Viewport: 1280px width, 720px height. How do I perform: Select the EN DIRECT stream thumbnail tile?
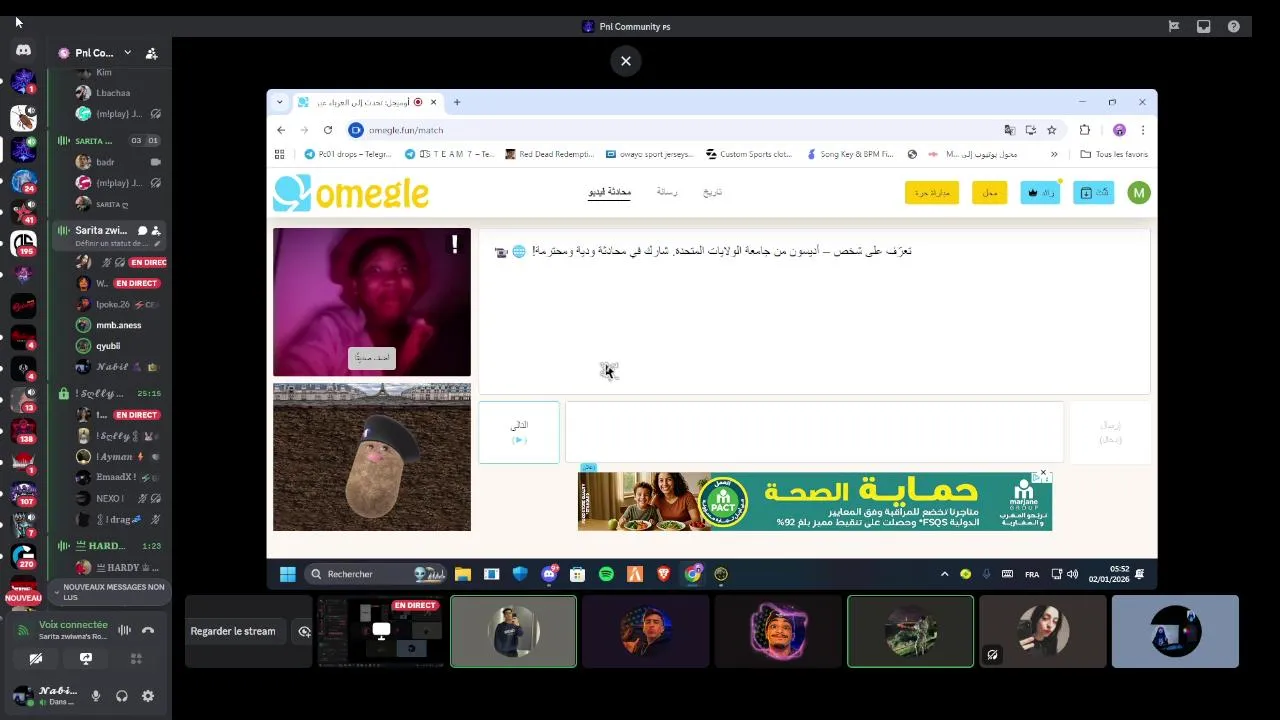tap(381, 631)
